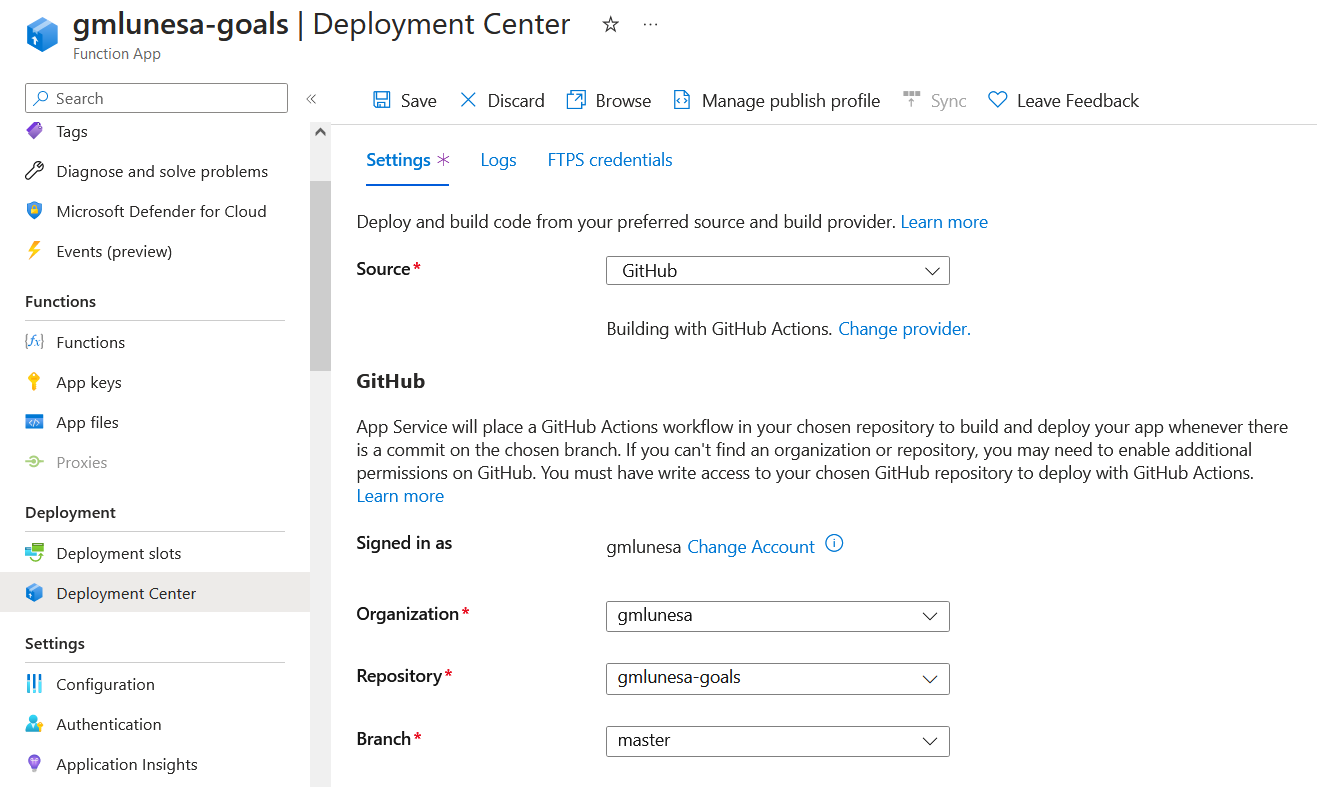1317x787 pixels.
Task: Click the sidebar scrollbar thumb
Action: pyautogui.click(x=320, y=276)
